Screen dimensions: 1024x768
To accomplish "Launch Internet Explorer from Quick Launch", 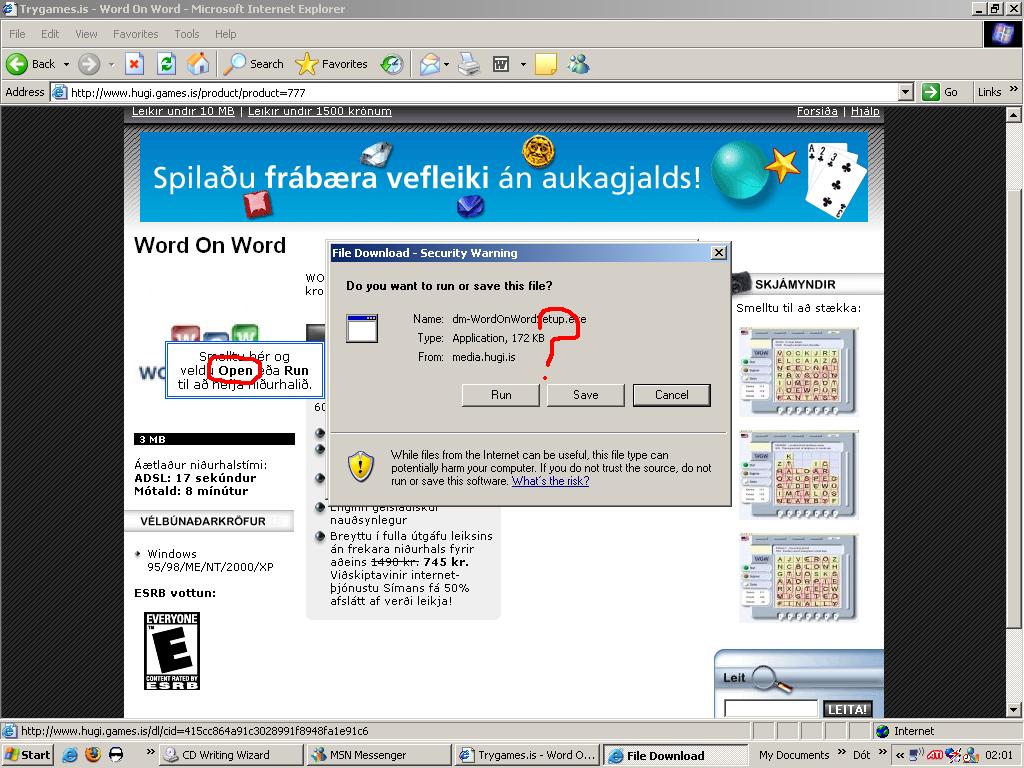I will coord(70,755).
